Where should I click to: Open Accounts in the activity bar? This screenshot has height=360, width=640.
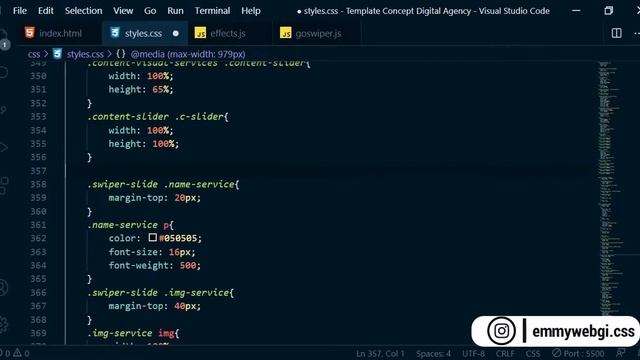coord(4,288)
